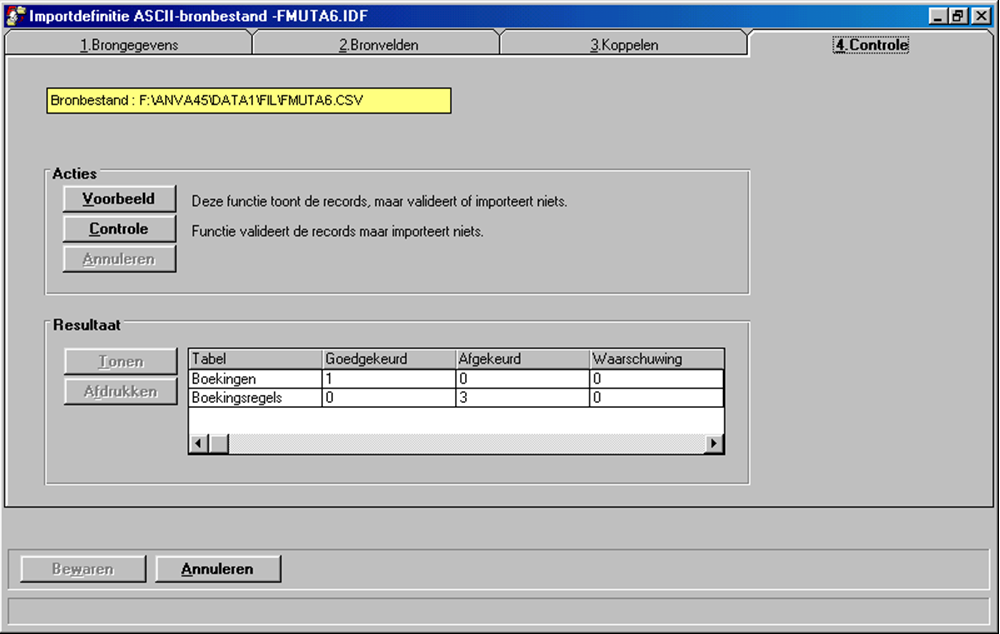Select the 4.Controle tab
Image resolution: width=1000 pixels, height=634 pixels.
869,44
